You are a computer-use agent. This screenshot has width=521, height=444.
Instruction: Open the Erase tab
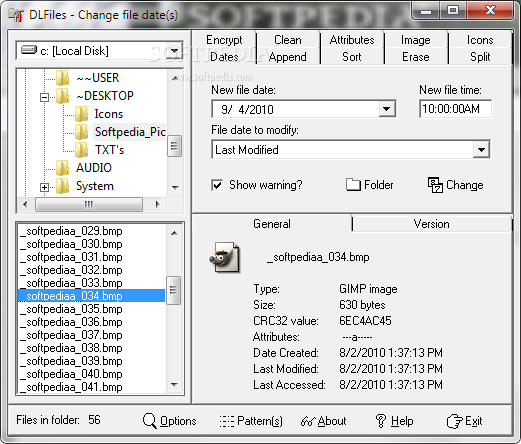coord(415,57)
